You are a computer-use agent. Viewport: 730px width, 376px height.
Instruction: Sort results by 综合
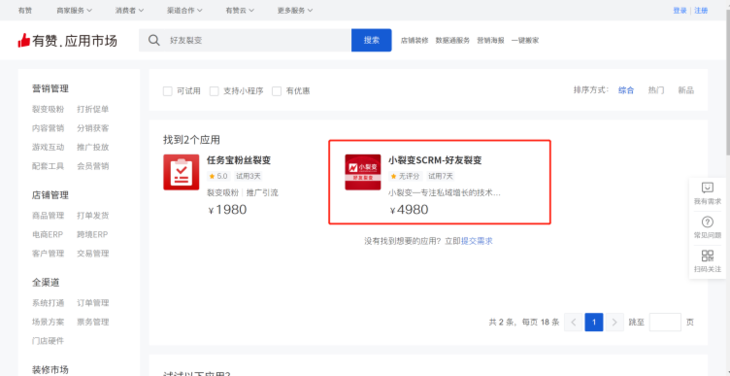(x=626, y=90)
